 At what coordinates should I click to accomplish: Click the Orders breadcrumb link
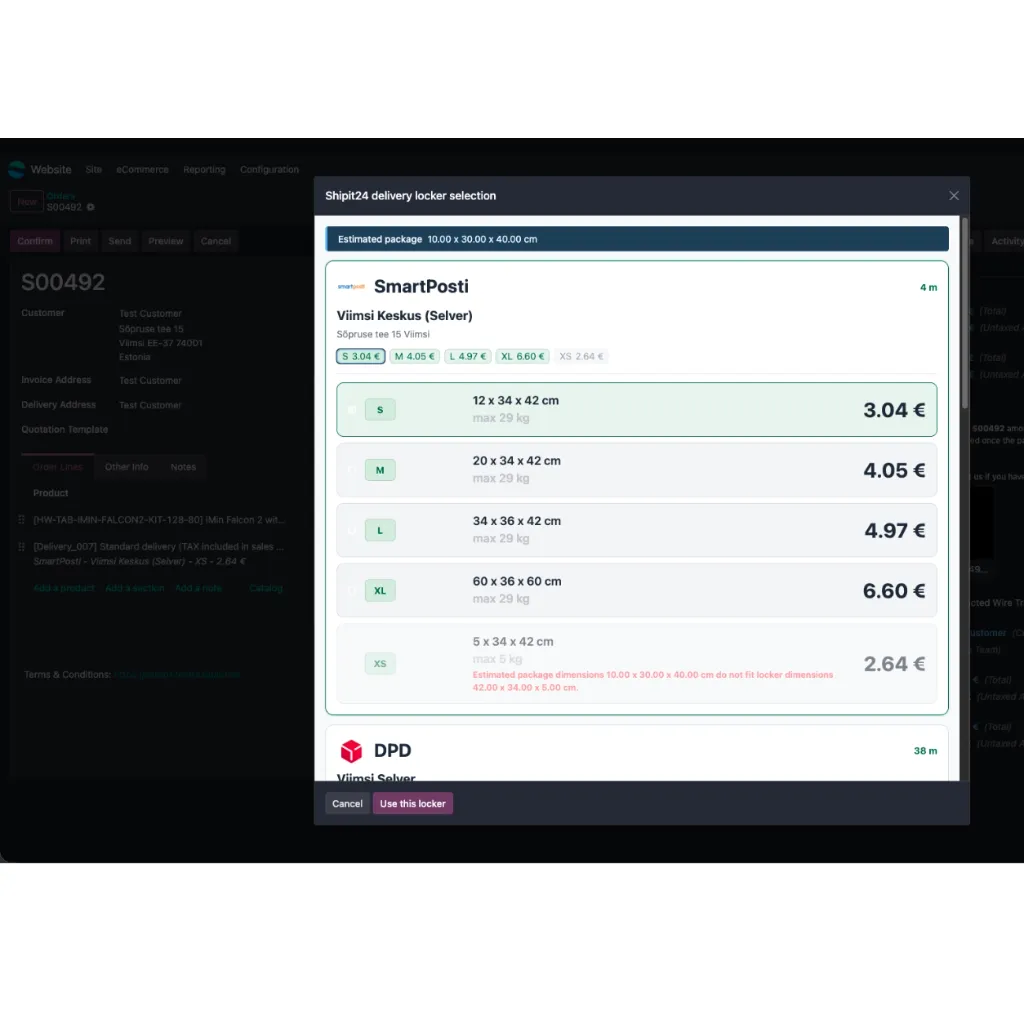click(61, 196)
